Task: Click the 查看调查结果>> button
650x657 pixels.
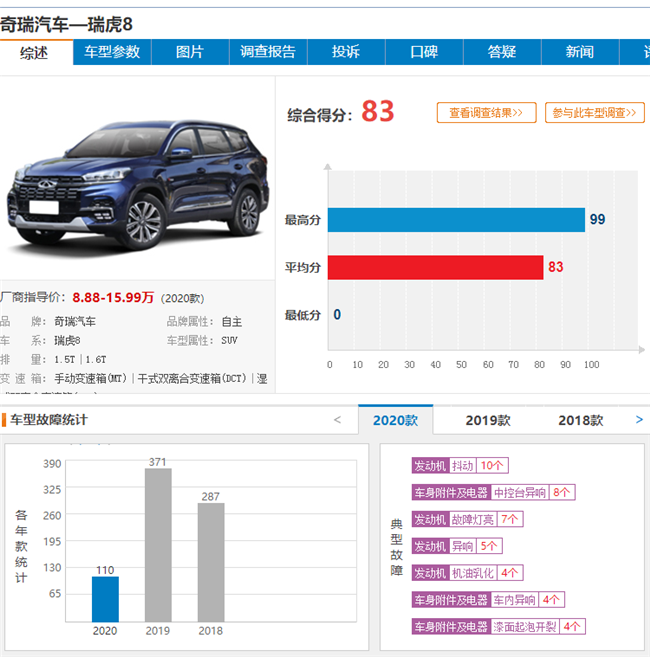Action: (487, 113)
